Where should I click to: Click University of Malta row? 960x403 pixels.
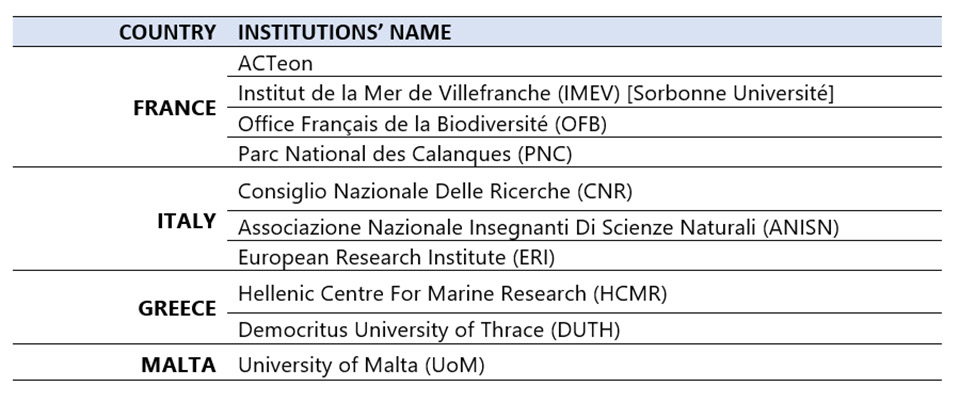(584, 365)
